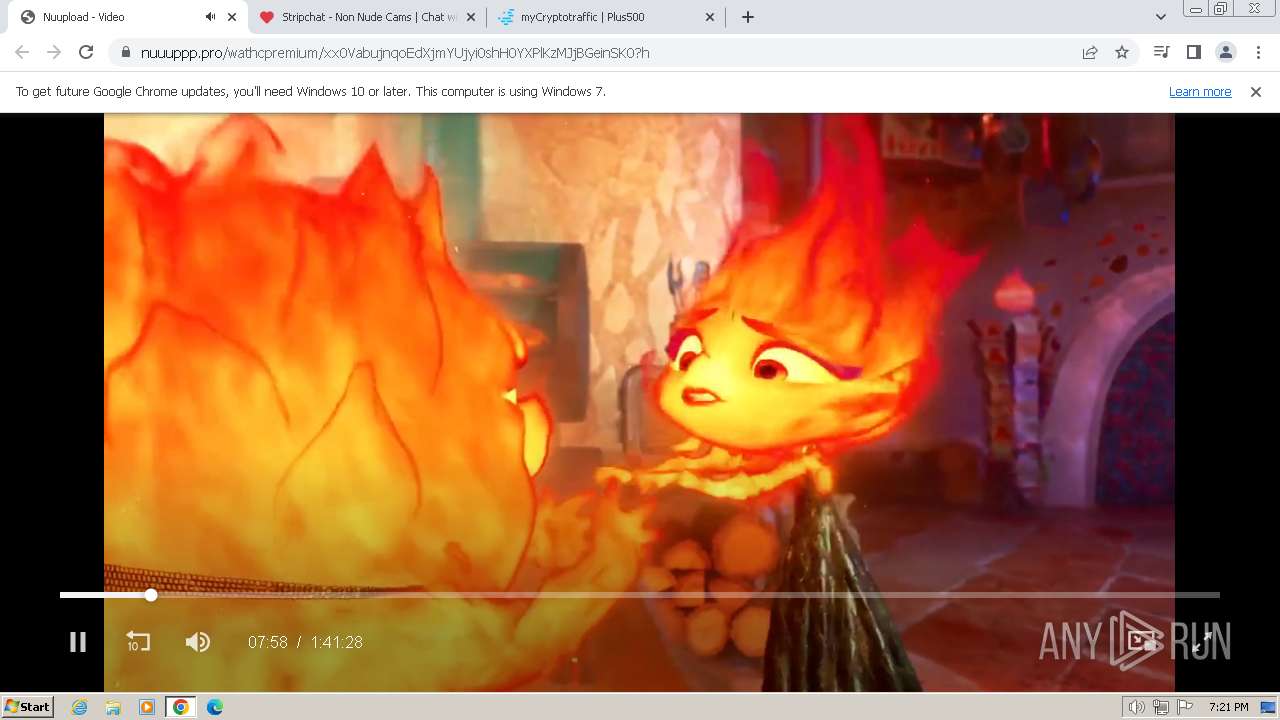This screenshot has width=1280, height=720.
Task: Rewind the video 10 seconds
Action: (138, 642)
